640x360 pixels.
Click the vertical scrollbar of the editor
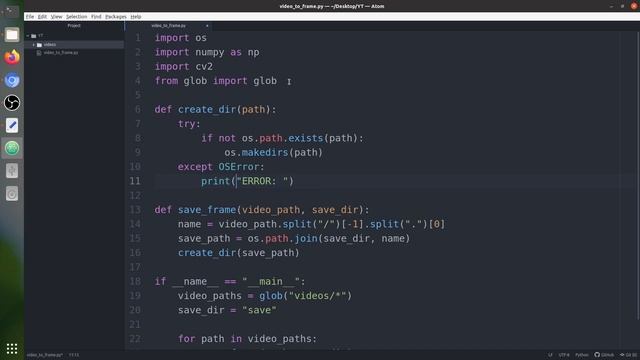[x=638, y=176]
